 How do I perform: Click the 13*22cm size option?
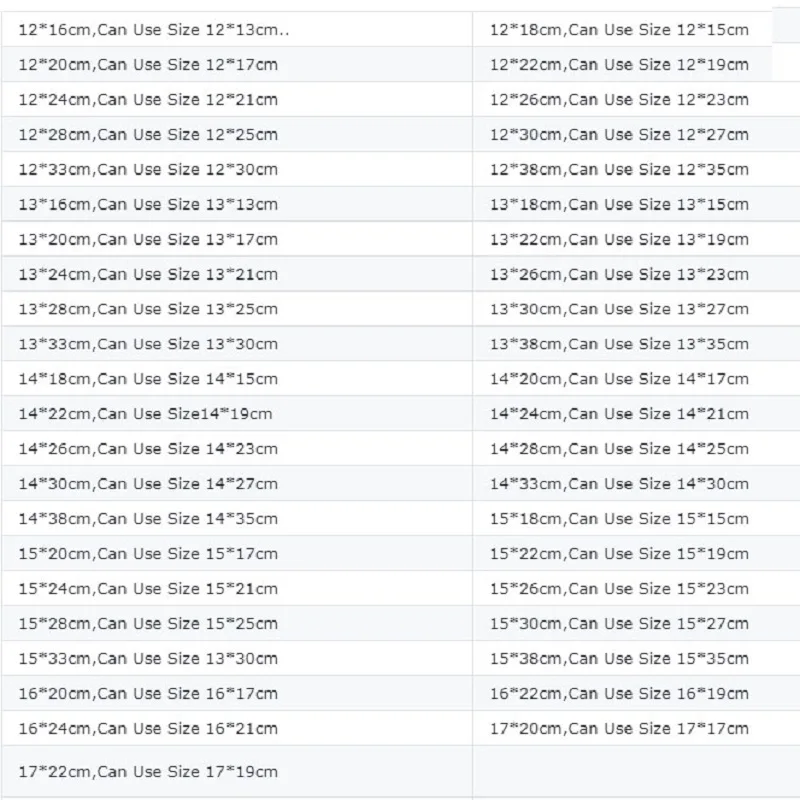point(619,240)
